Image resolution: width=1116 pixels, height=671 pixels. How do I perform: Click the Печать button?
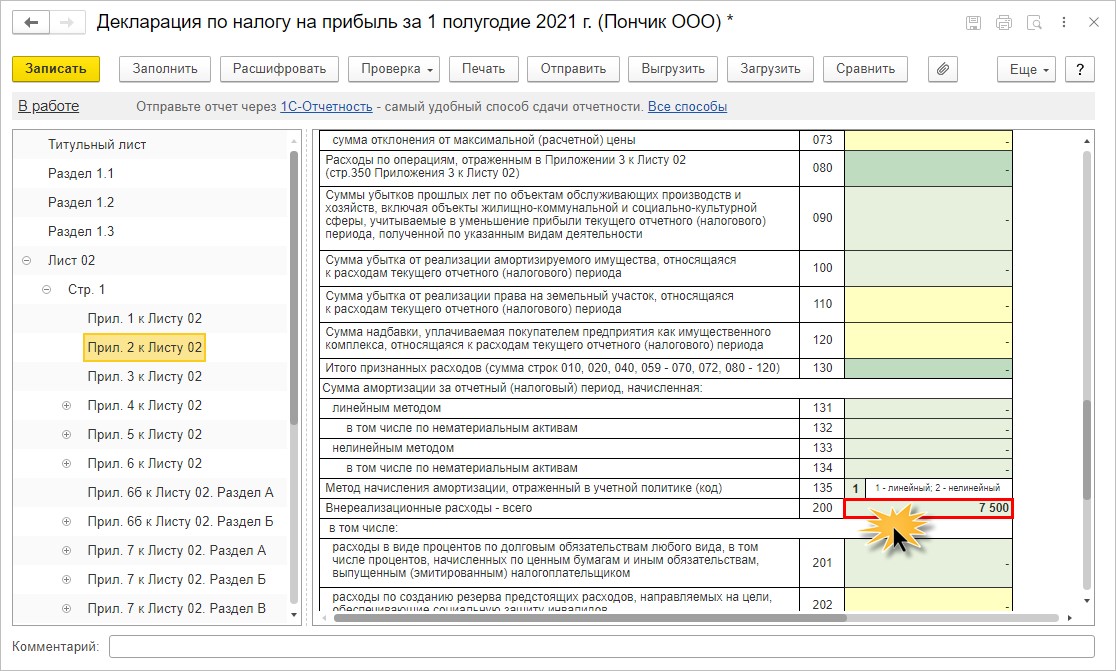point(483,69)
